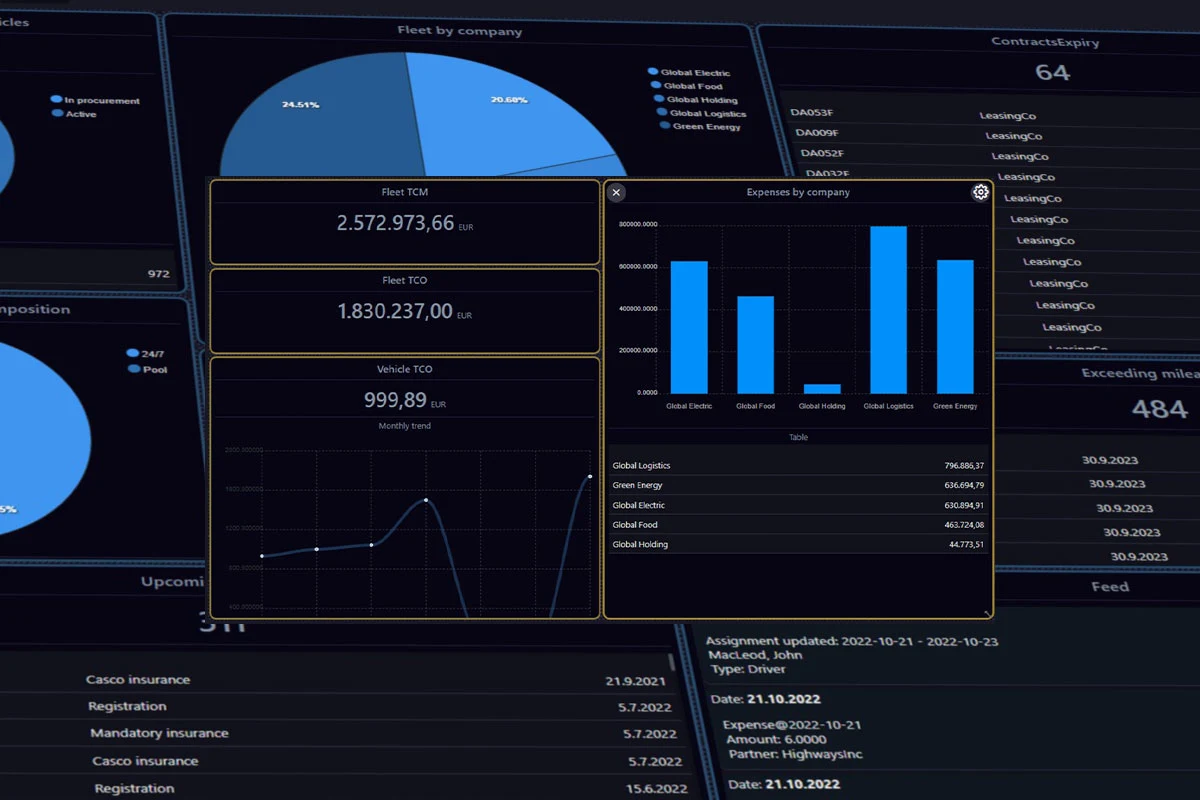
Task: Click the upcoming events list scrollbar
Action: (x=672, y=663)
